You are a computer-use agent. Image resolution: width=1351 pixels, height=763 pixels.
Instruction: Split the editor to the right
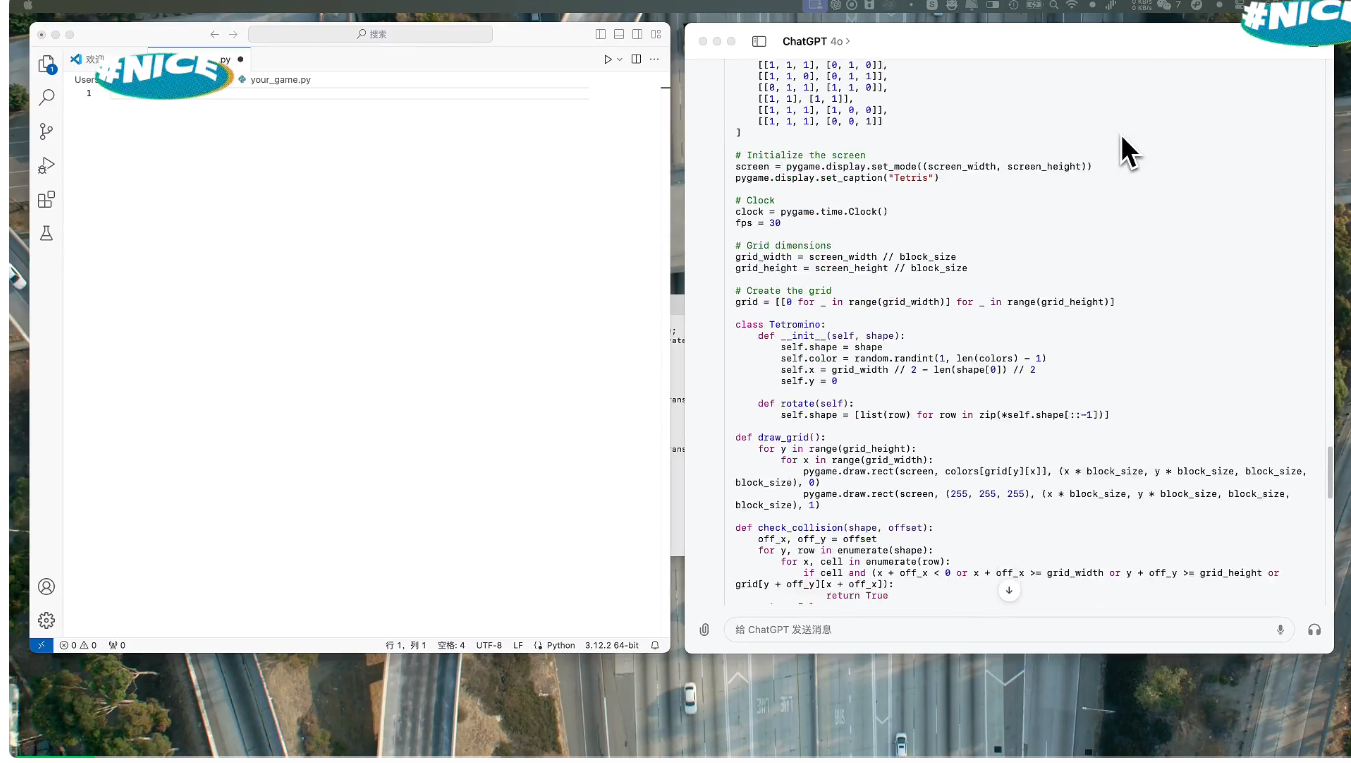coord(636,59)
